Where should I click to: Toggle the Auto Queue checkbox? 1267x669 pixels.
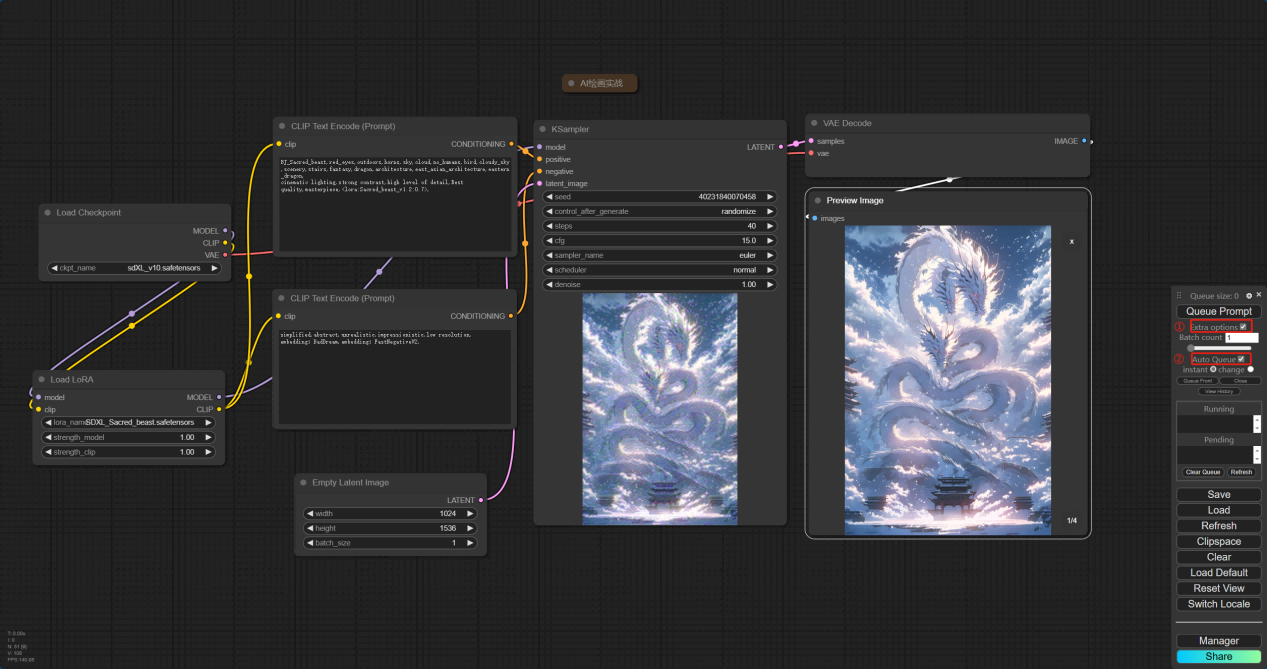click(1241, 359)
